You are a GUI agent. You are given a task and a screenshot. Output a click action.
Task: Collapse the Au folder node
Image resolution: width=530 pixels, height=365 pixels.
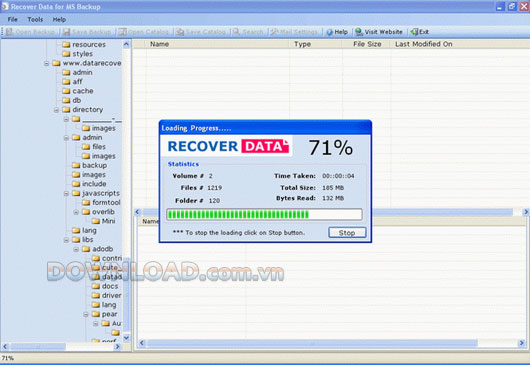pos(96,324)
